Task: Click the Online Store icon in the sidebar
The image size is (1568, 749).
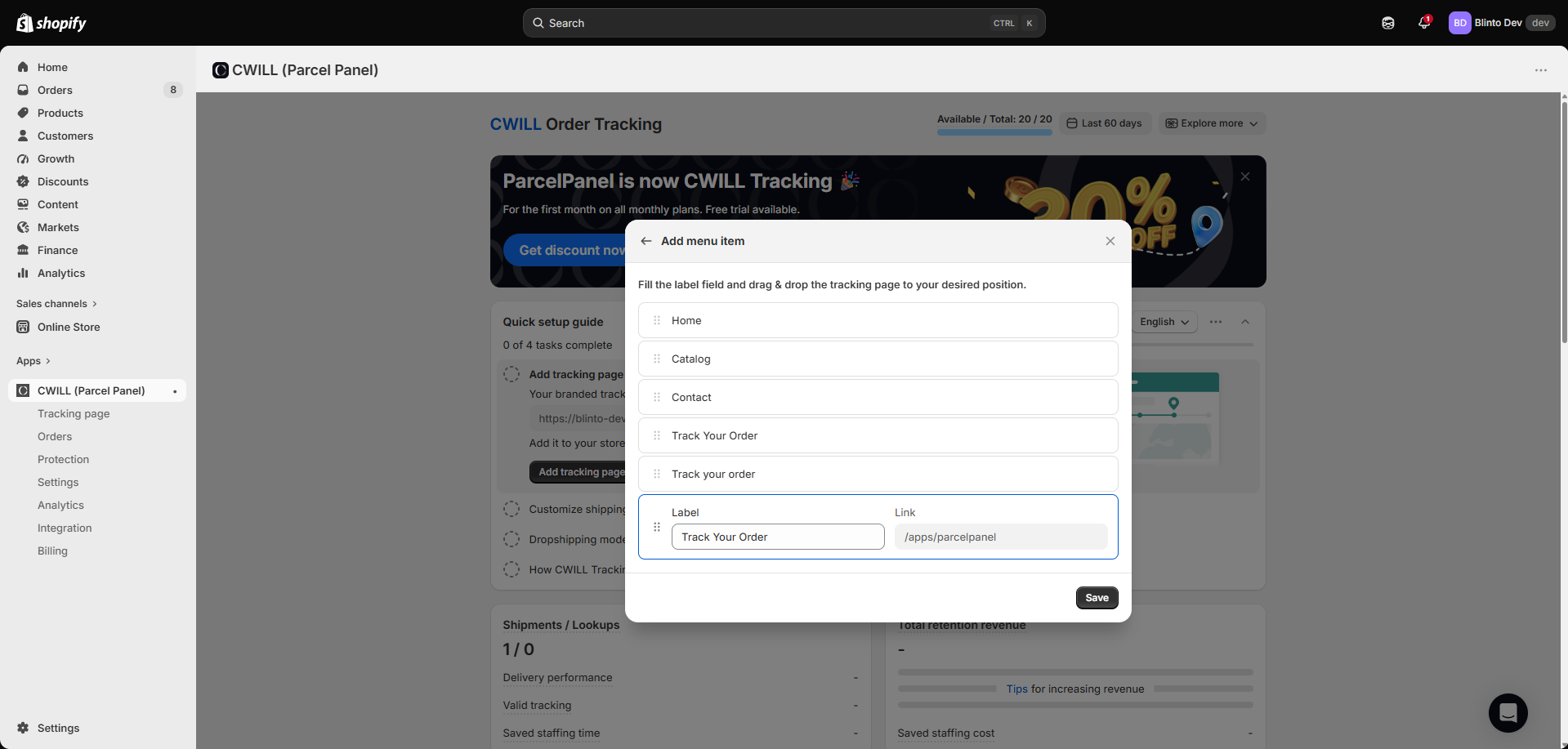Action: pyautogui.click(x=23, y=327)
